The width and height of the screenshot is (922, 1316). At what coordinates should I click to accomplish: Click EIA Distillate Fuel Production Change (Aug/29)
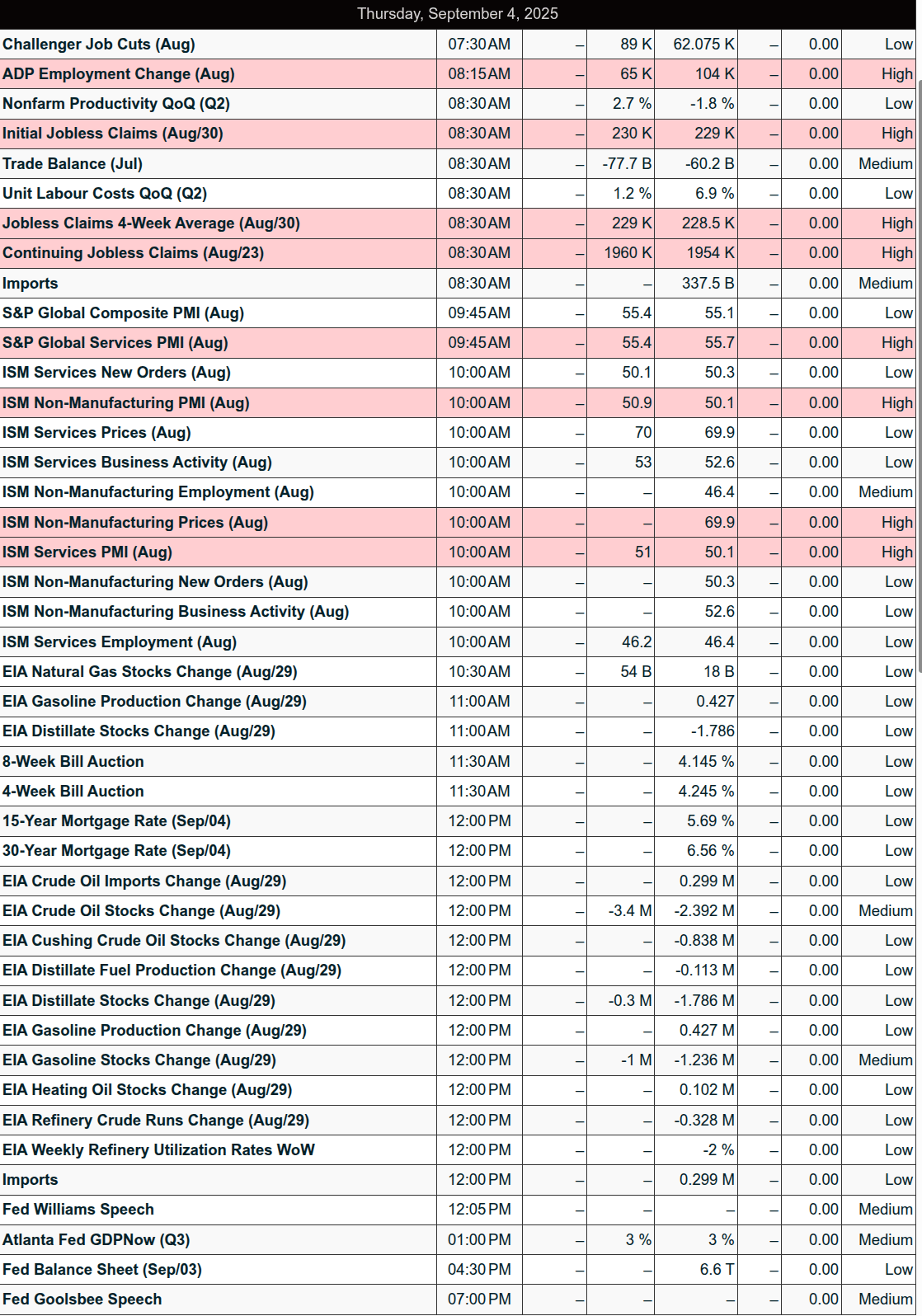tap(172, 971)
